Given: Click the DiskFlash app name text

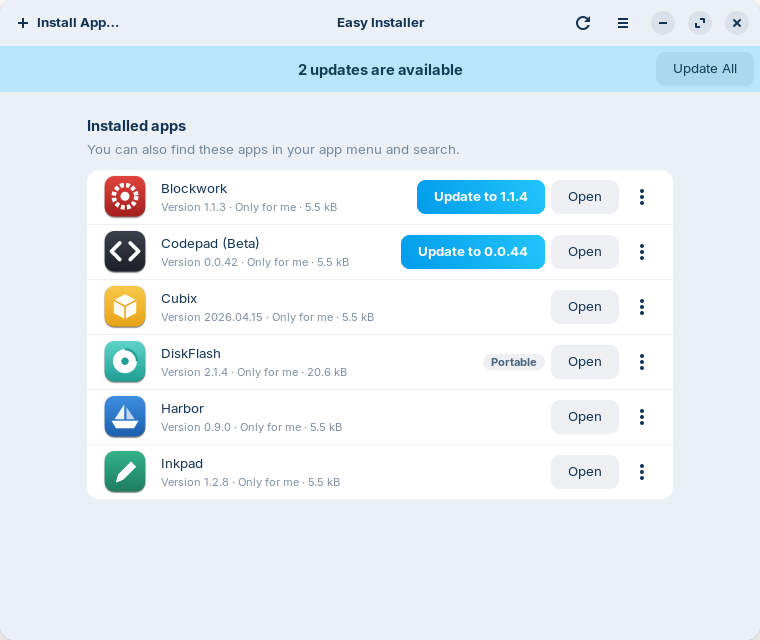Looking at the screenshot, I should click(x=190, y=353).
